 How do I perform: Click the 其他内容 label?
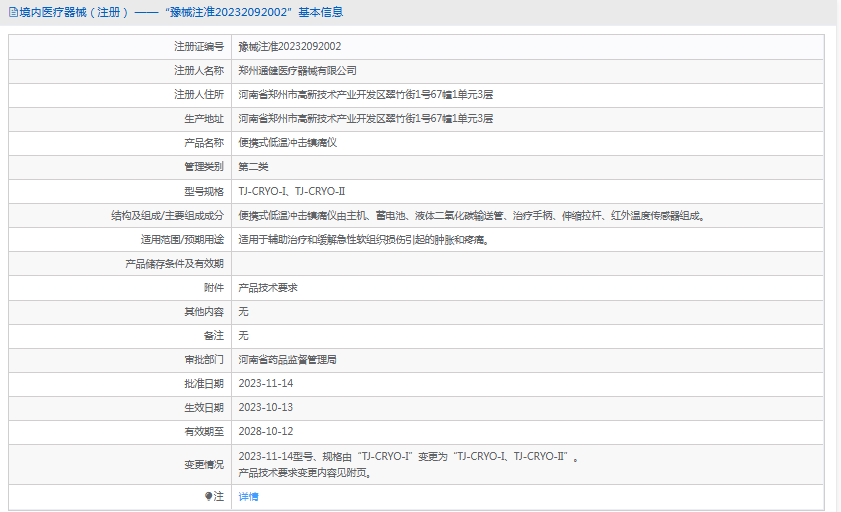[x=204, y=312]
